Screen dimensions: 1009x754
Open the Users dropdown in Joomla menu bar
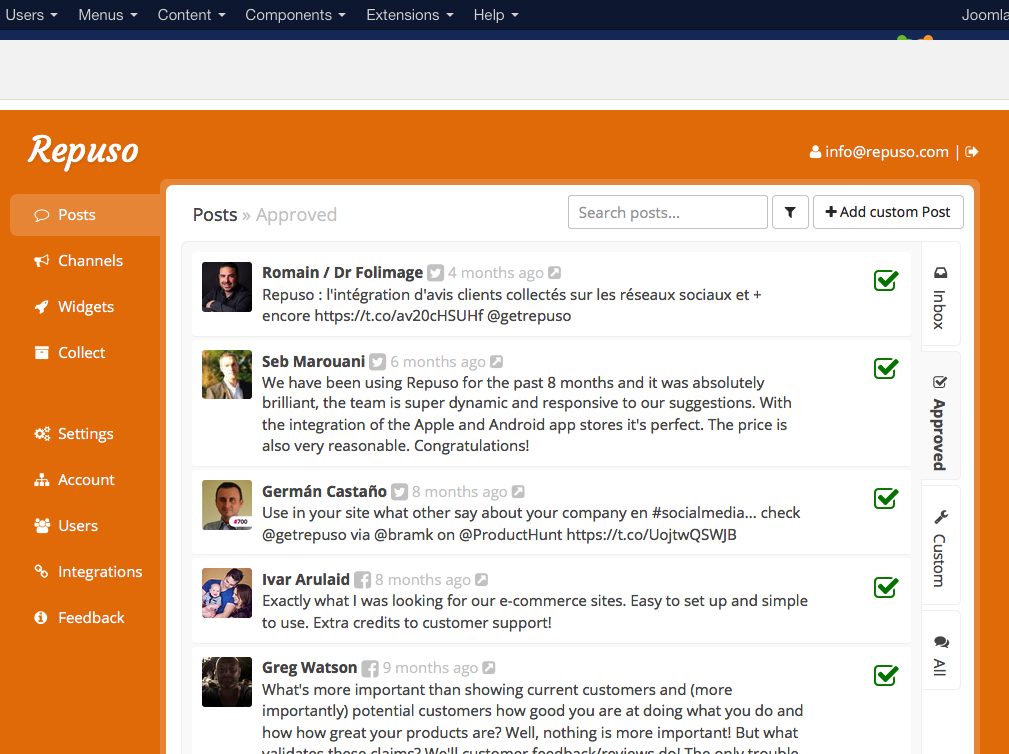32,15
